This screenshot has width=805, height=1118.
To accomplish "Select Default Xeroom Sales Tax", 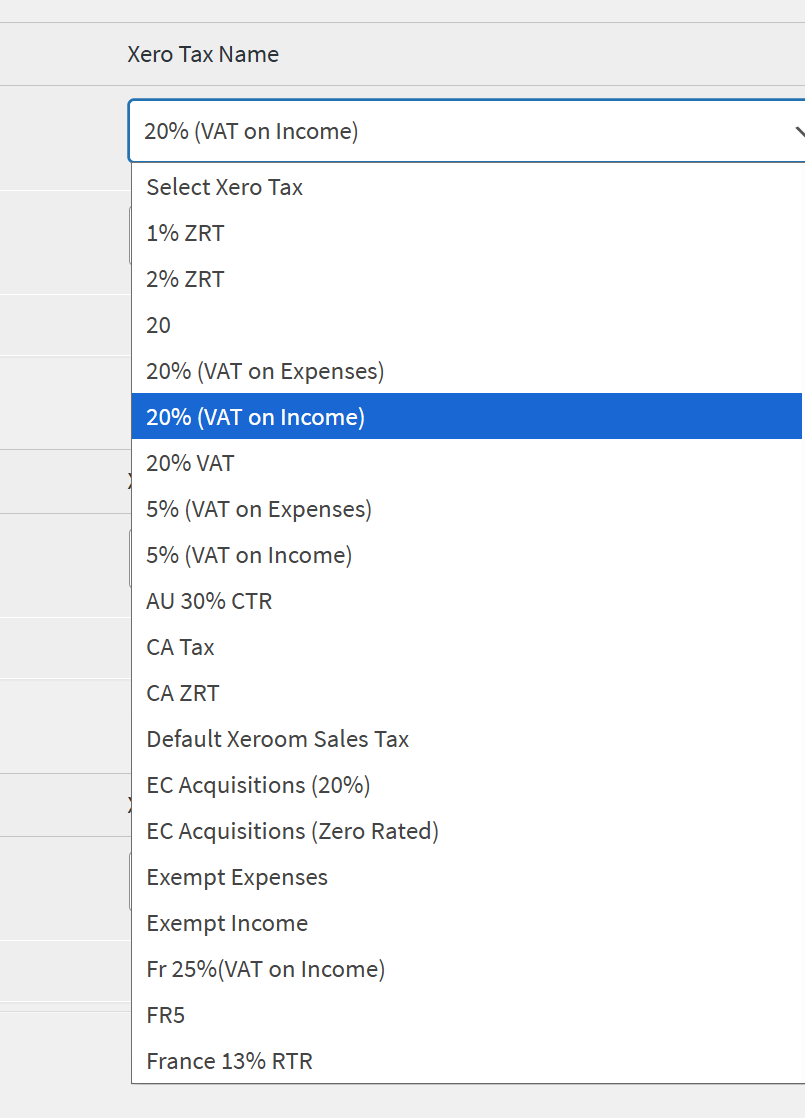I will click(278, 739).
